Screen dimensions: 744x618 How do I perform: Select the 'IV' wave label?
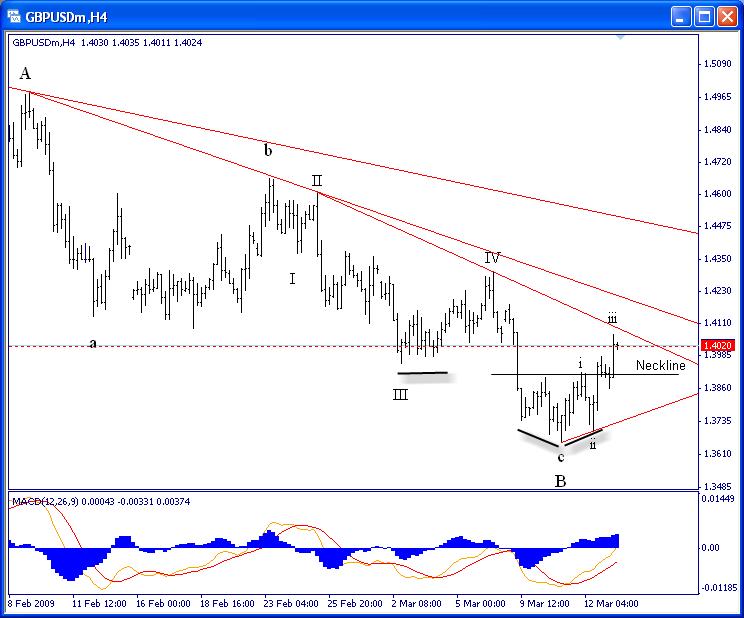pyautogui.click(x=493, y=258)
